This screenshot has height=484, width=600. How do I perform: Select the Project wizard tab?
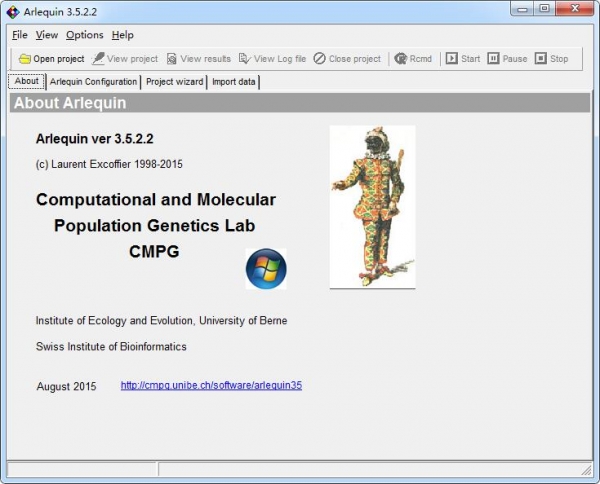click(x=173, y=82)
